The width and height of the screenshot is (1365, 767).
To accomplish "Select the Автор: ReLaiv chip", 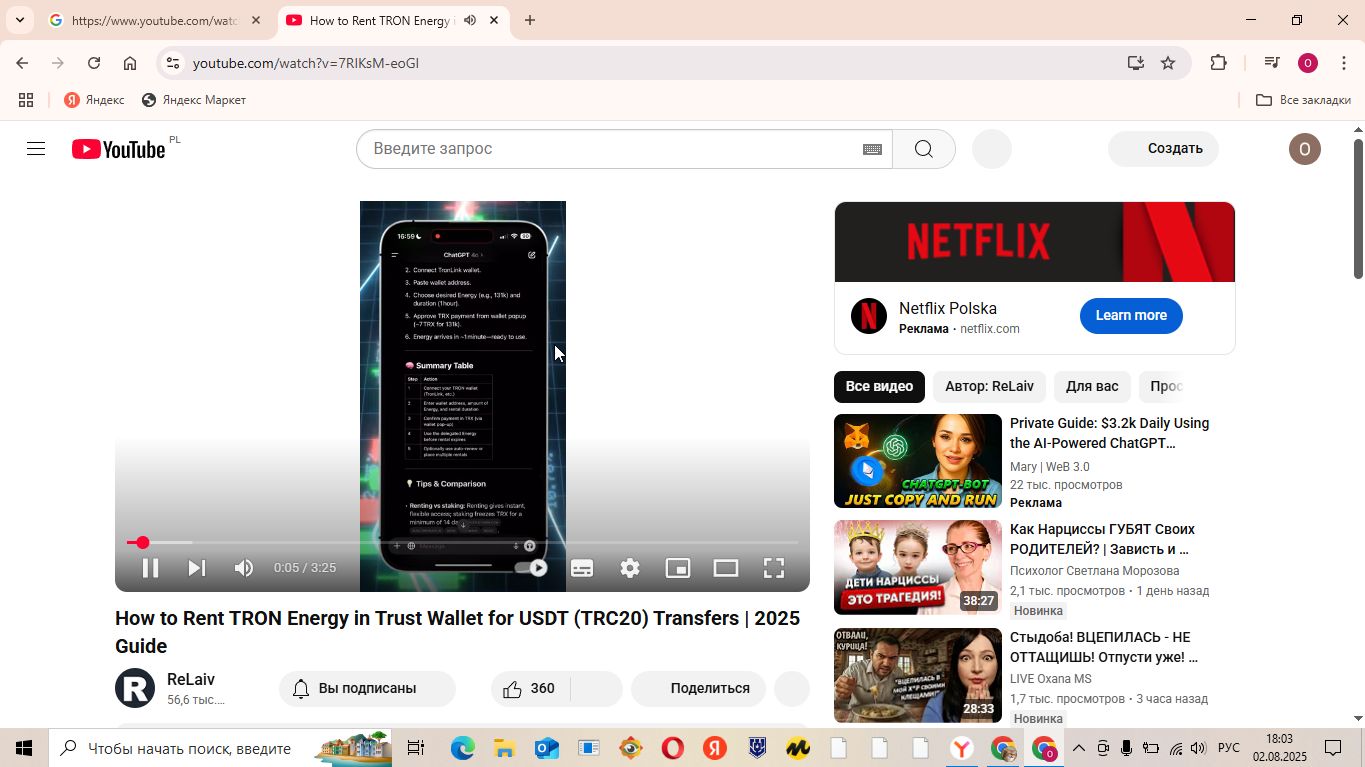I will point(989,386).
